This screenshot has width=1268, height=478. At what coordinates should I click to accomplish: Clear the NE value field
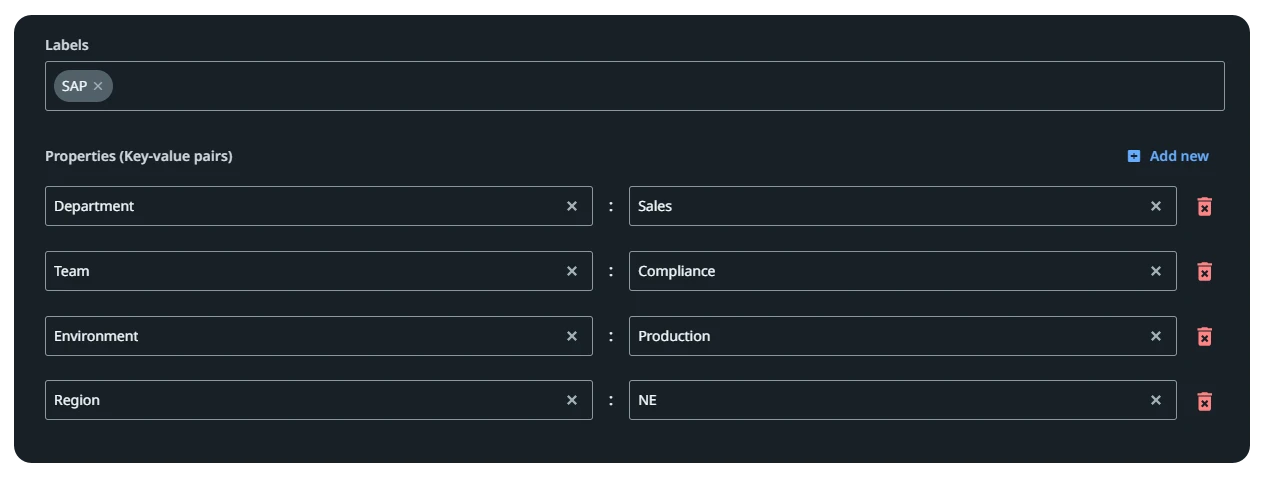click(1156, 400)
